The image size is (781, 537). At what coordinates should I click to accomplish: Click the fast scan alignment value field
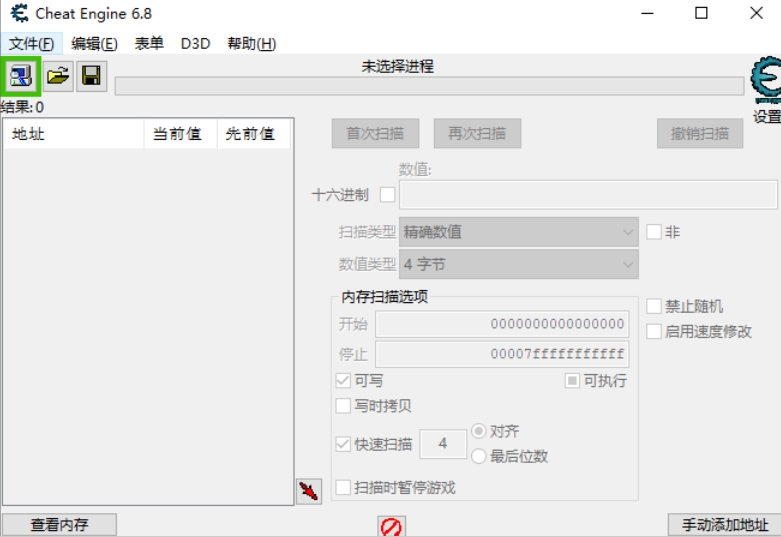pyautogui.click(x=443, y=443)
